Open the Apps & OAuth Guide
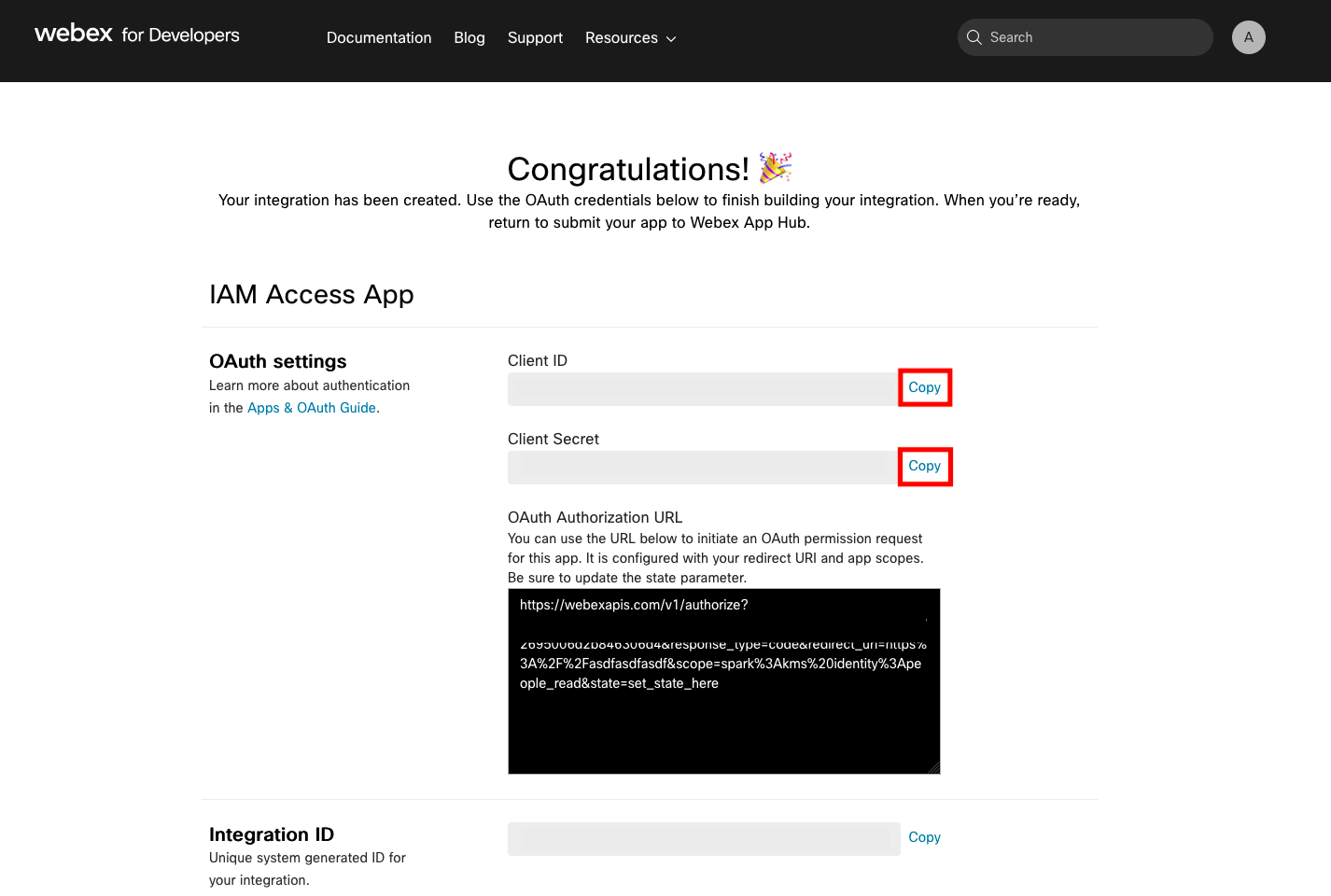This screenshot has height=896, width=1331. click(311, 408)
